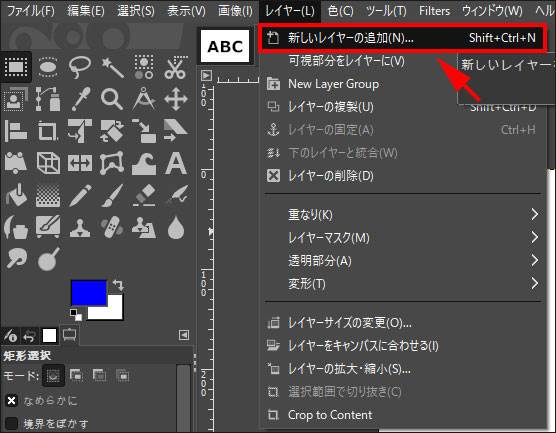
Task: Select the Smudge tool
Action: point(16,258)
